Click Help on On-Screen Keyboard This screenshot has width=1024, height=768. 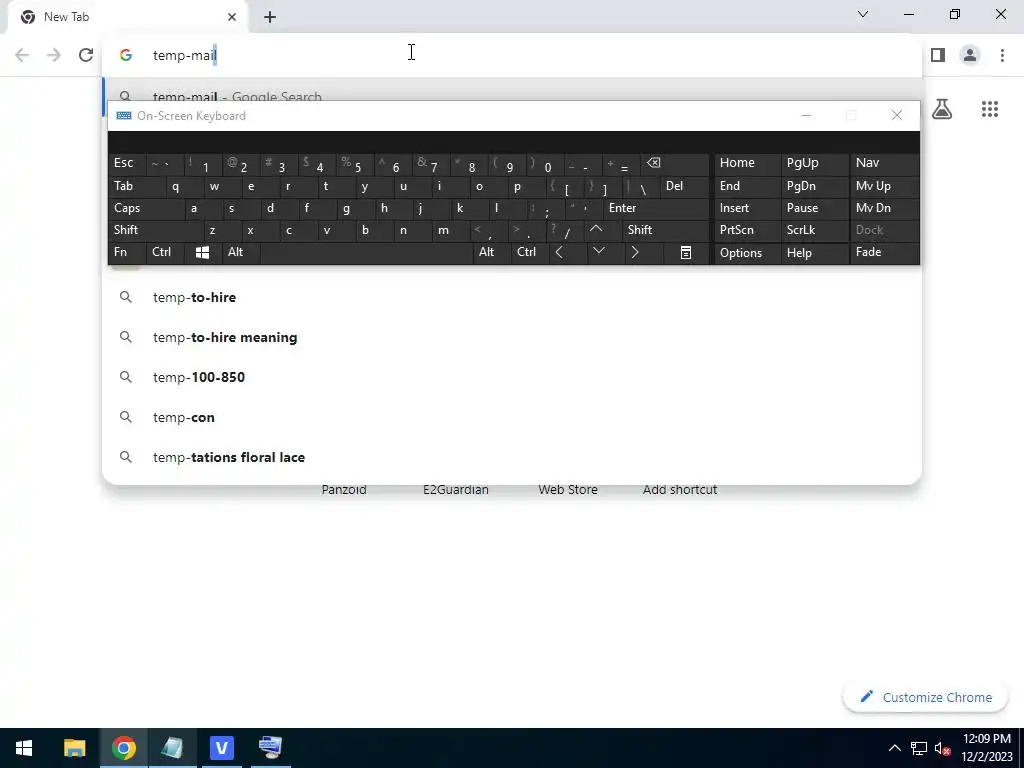pyautogui.click(x=814, y=252)
